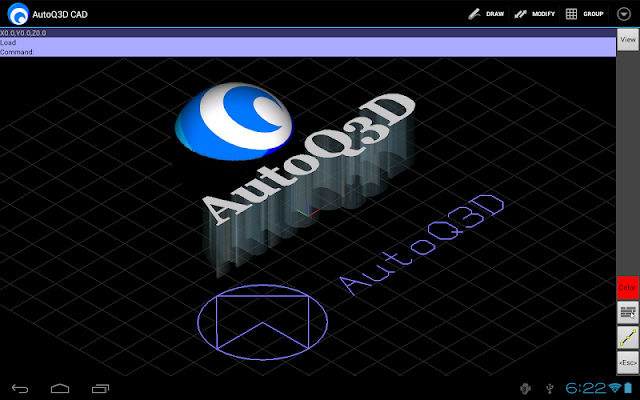The width and height of the screenshot is (640, 400).
Task: Open the DRAW menu
Action: [x=487, y=14]
